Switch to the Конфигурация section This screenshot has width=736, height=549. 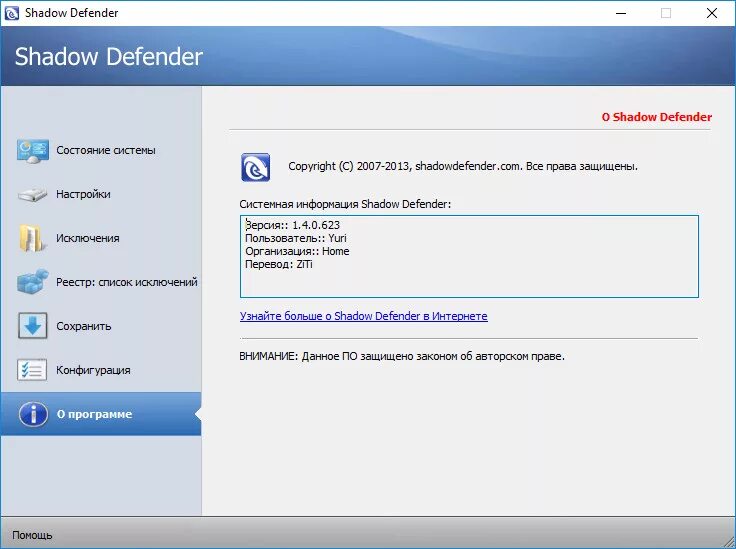click(x=93, y=370)
